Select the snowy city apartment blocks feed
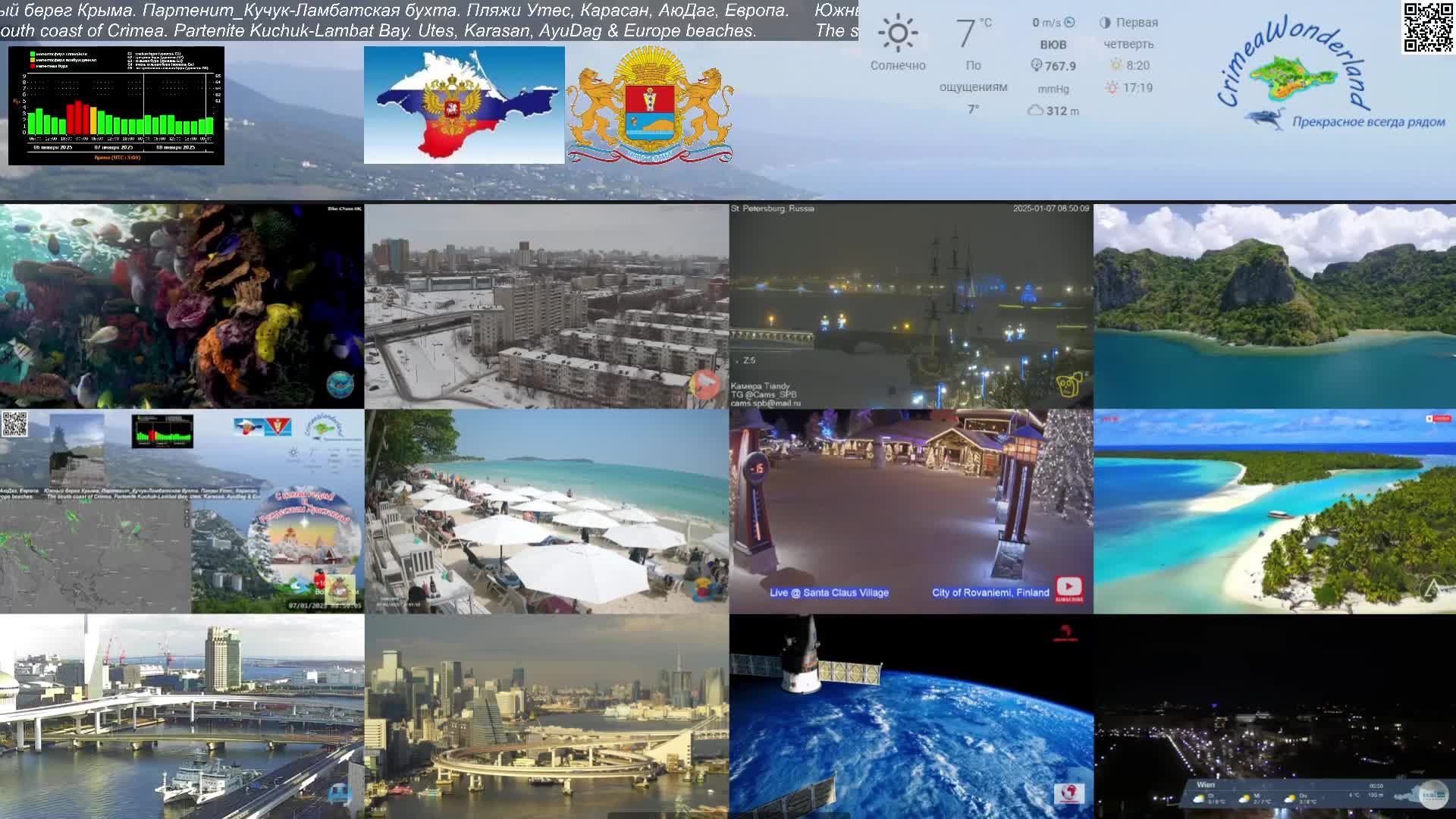The width and height of the screenshot is (1456, 819). (x=546, y=306)
